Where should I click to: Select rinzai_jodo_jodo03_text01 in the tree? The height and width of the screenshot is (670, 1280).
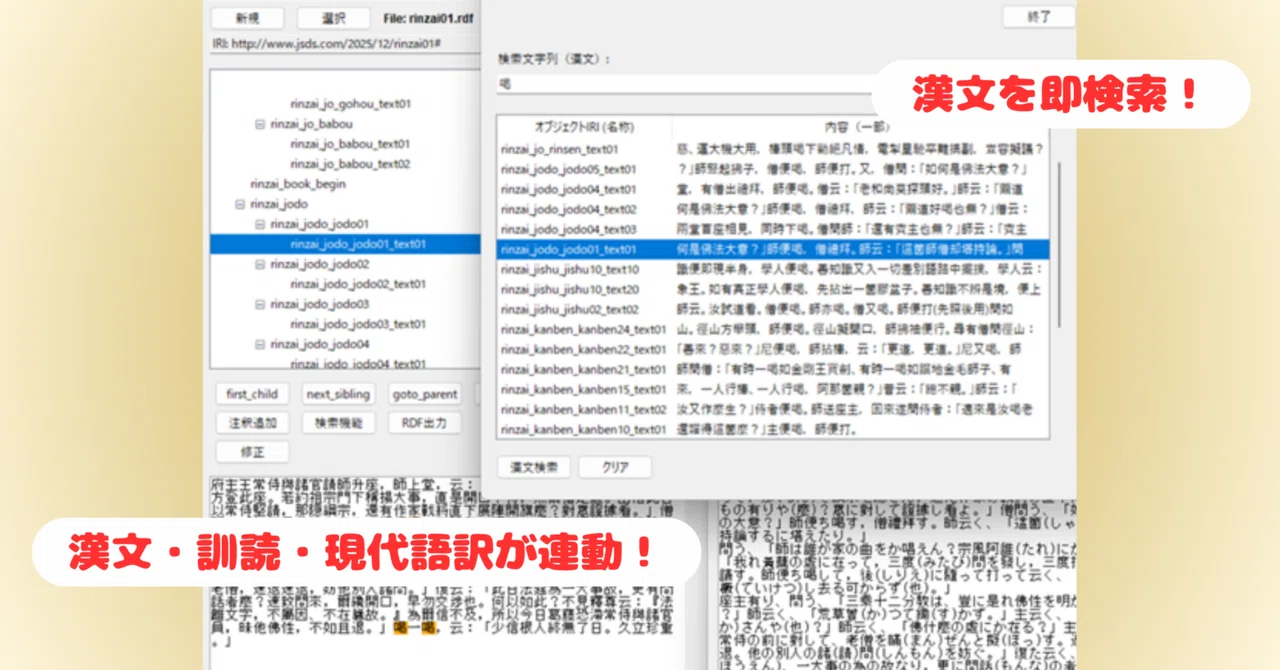click(358, 324)
